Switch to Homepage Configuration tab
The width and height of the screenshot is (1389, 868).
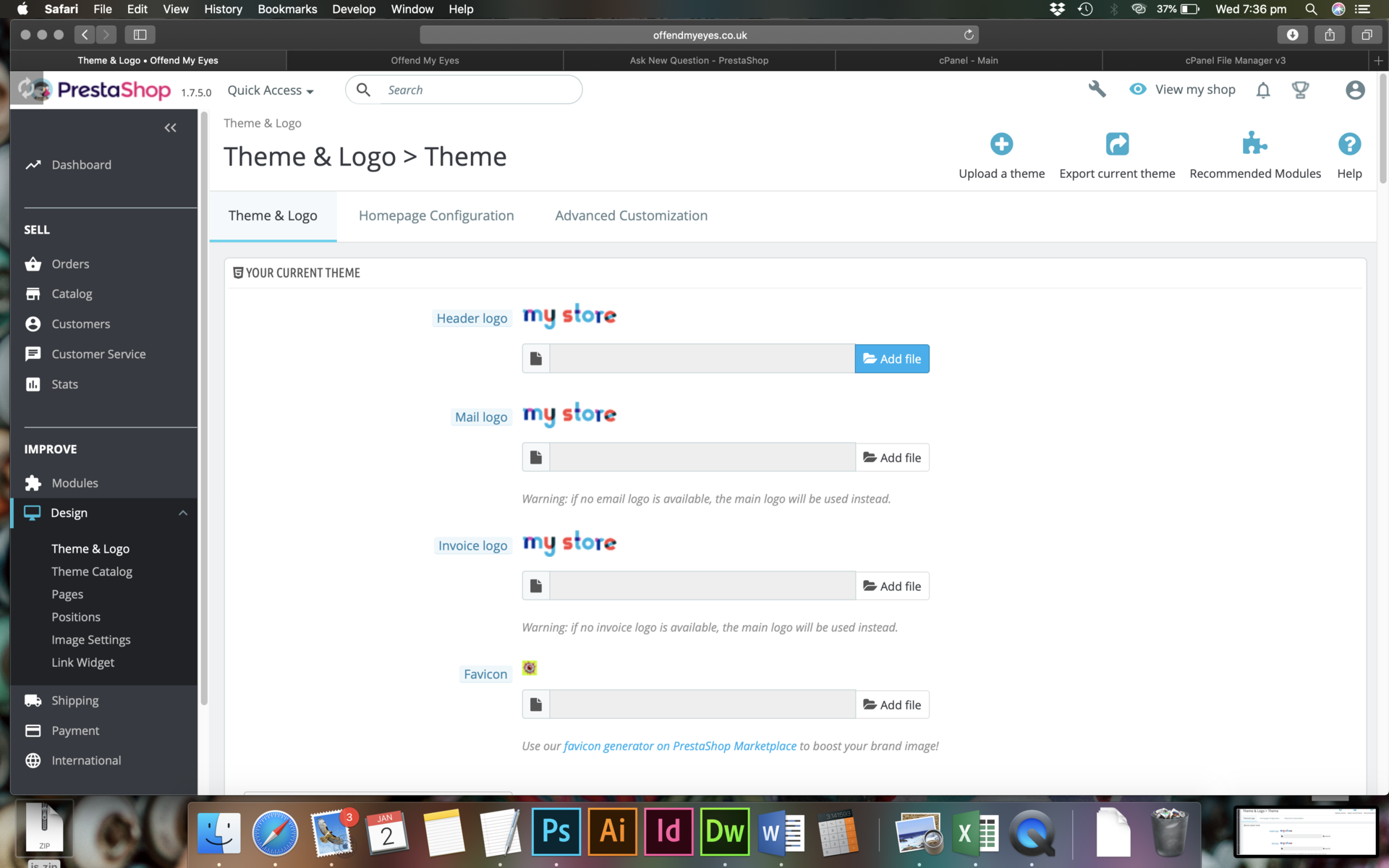click(x=436, y=216)
